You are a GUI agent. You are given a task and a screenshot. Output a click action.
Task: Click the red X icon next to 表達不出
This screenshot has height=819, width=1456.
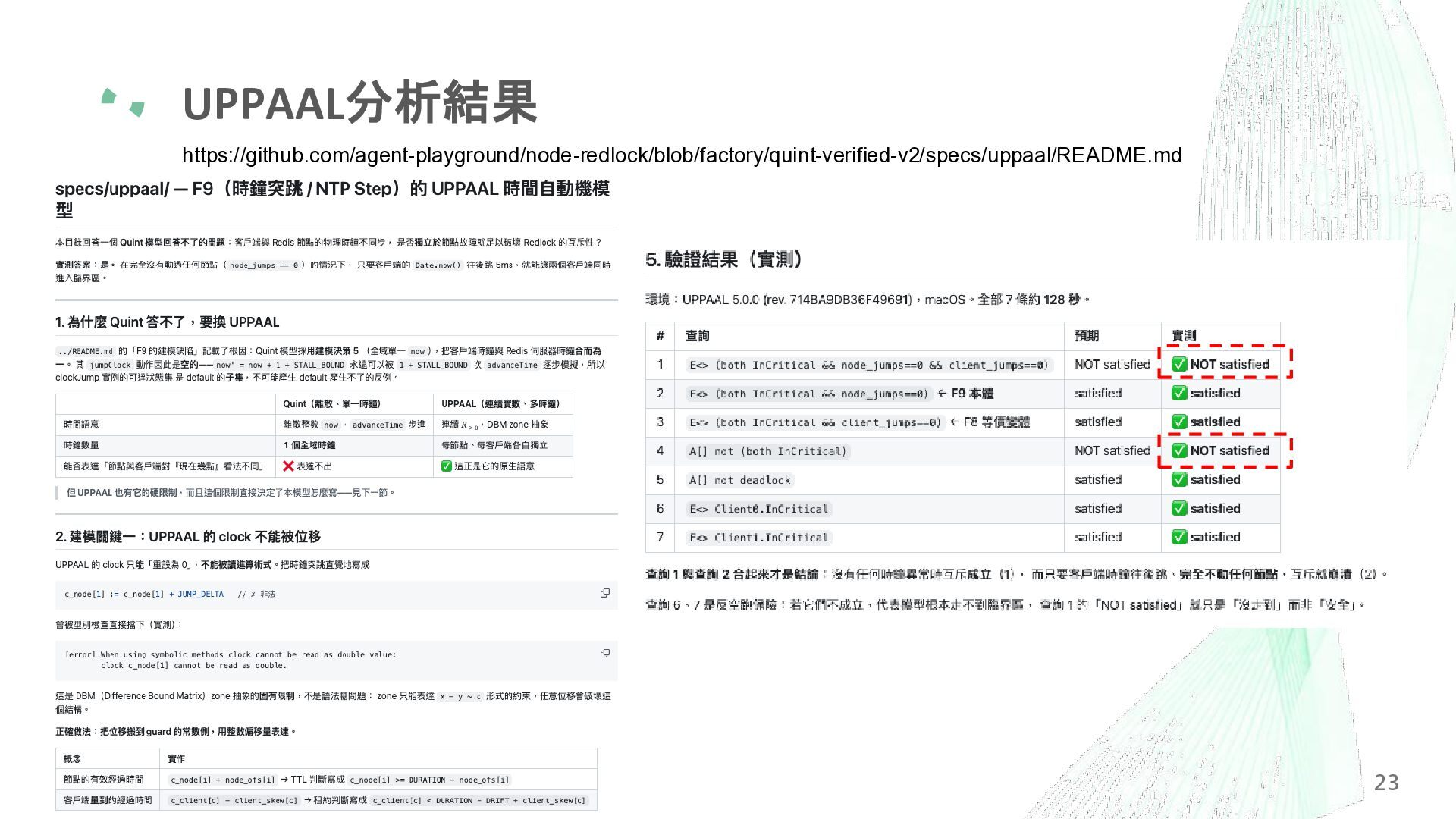tap(288, 466)
